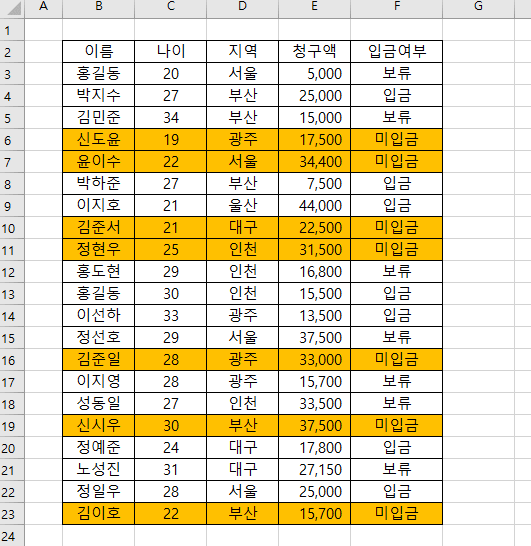Select row 23 header

pos(12,514)
